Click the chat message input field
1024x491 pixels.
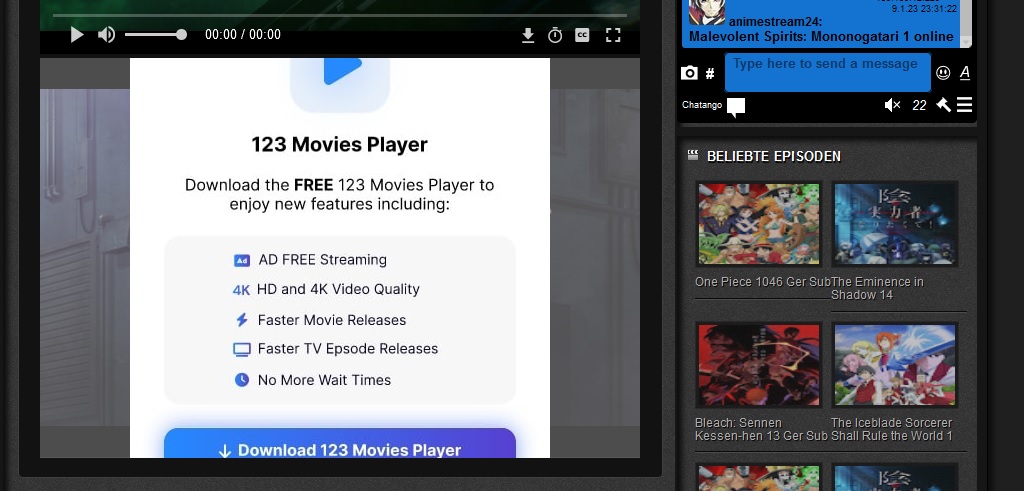[x=827, y=72]
